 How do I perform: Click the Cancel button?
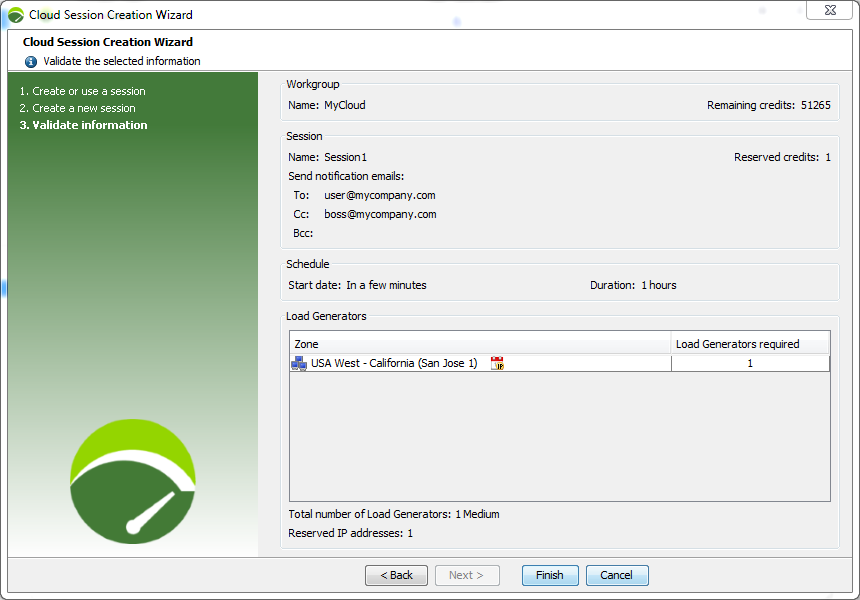point(617,575)
